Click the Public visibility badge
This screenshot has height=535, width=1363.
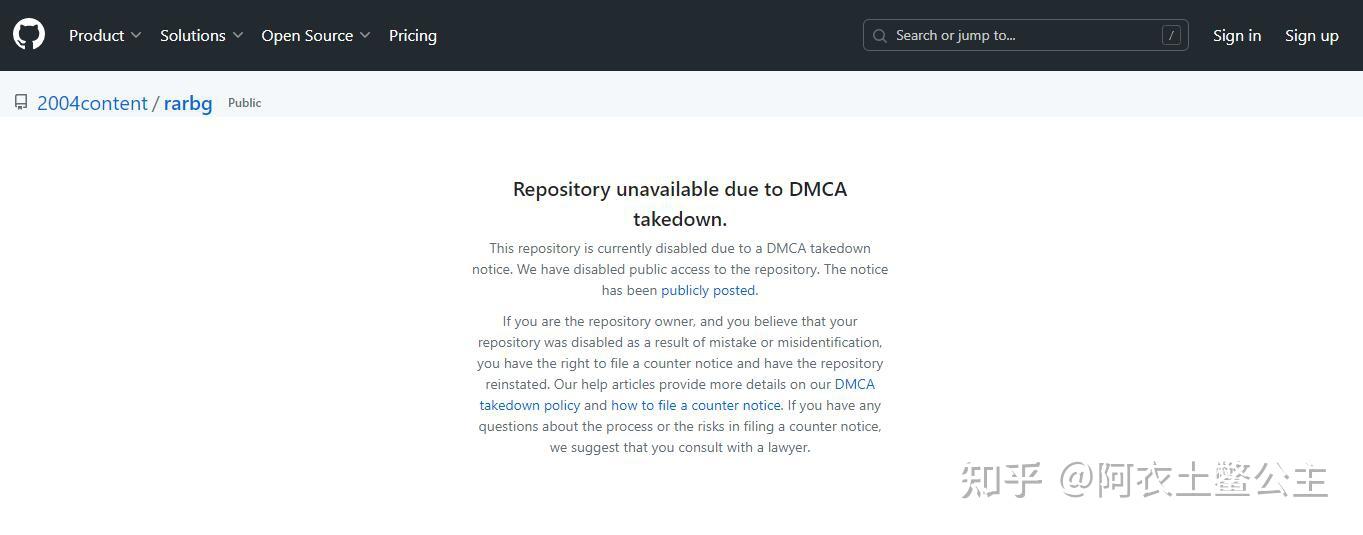tap(244, 103)
